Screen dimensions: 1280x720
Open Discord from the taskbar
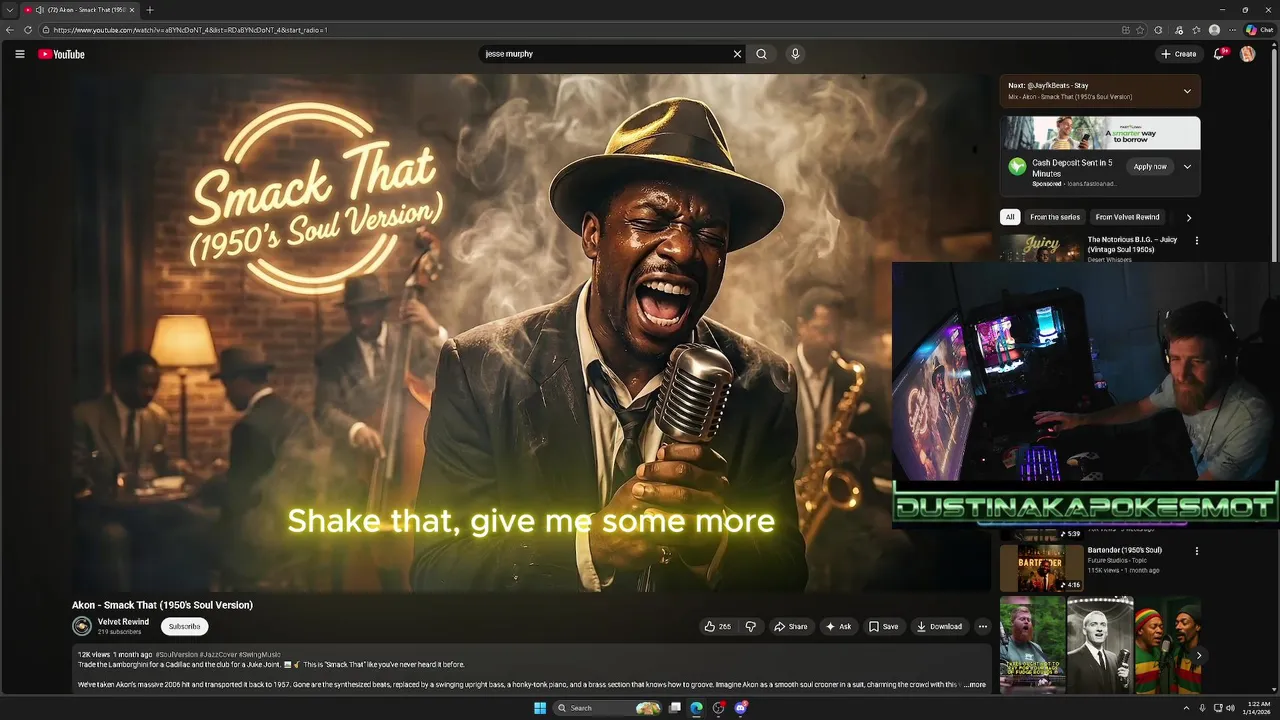[x=741, y=708]
